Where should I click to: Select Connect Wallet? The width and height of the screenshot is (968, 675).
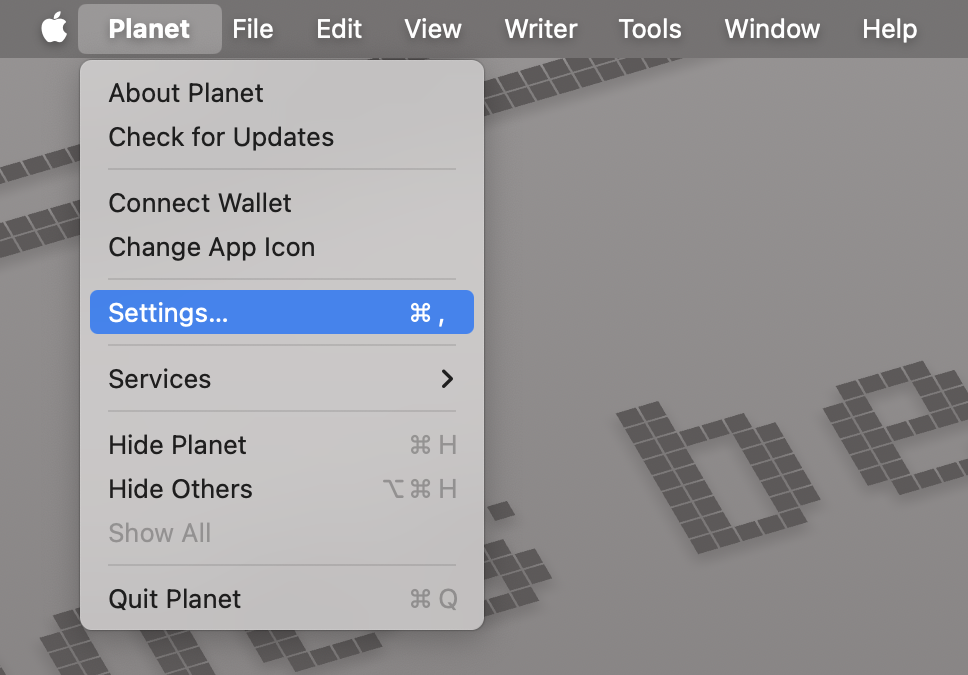click(199, 203)
